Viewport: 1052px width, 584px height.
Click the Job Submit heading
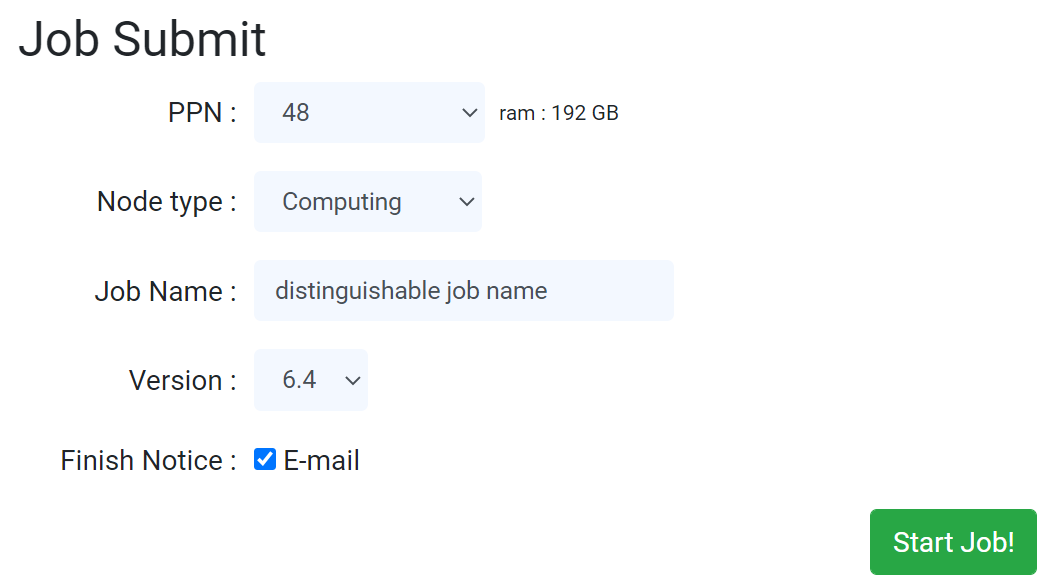click(x=142, y=40)
